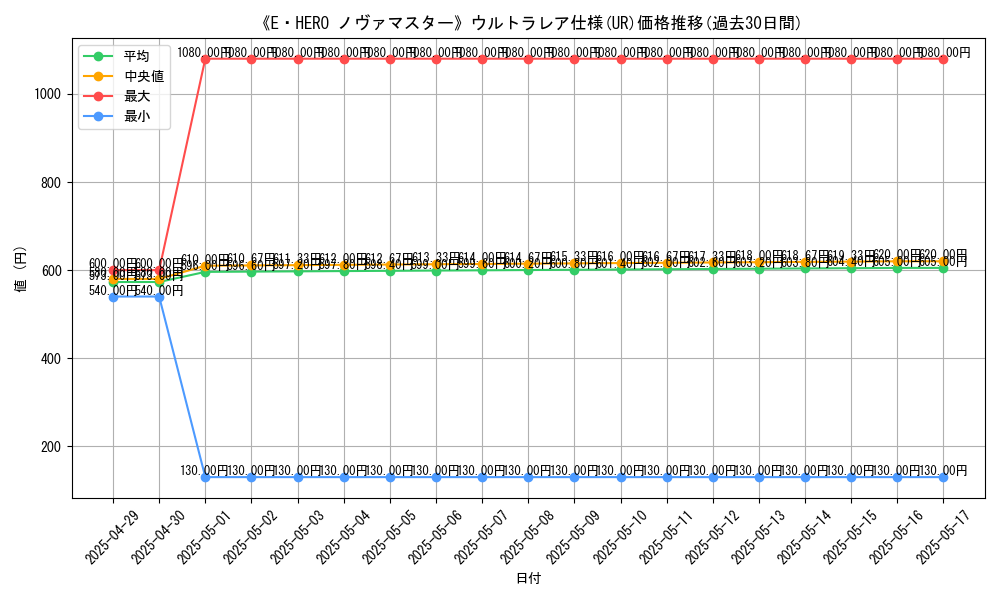Click the red 最大 data point on 2025-05-17
The width and height of the screenshot is (1000, 600).
[x=943, y=59]
